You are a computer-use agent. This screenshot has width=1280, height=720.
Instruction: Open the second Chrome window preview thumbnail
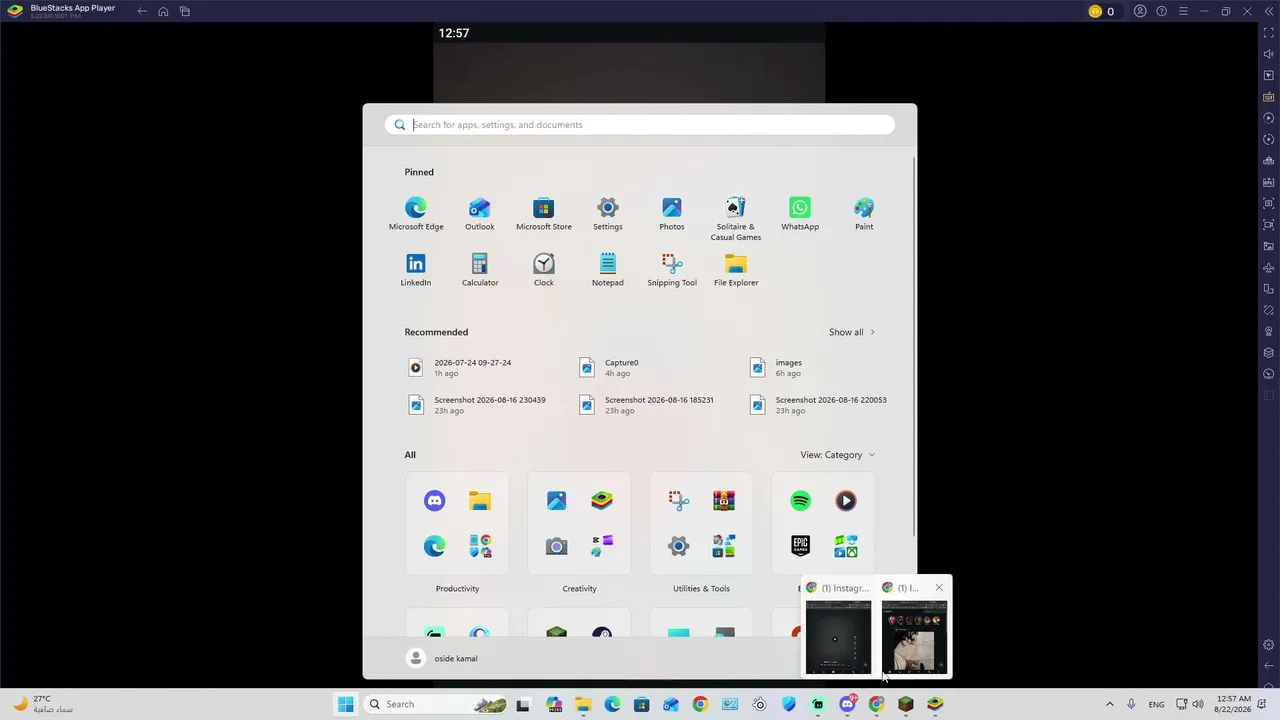pos(914,636)
